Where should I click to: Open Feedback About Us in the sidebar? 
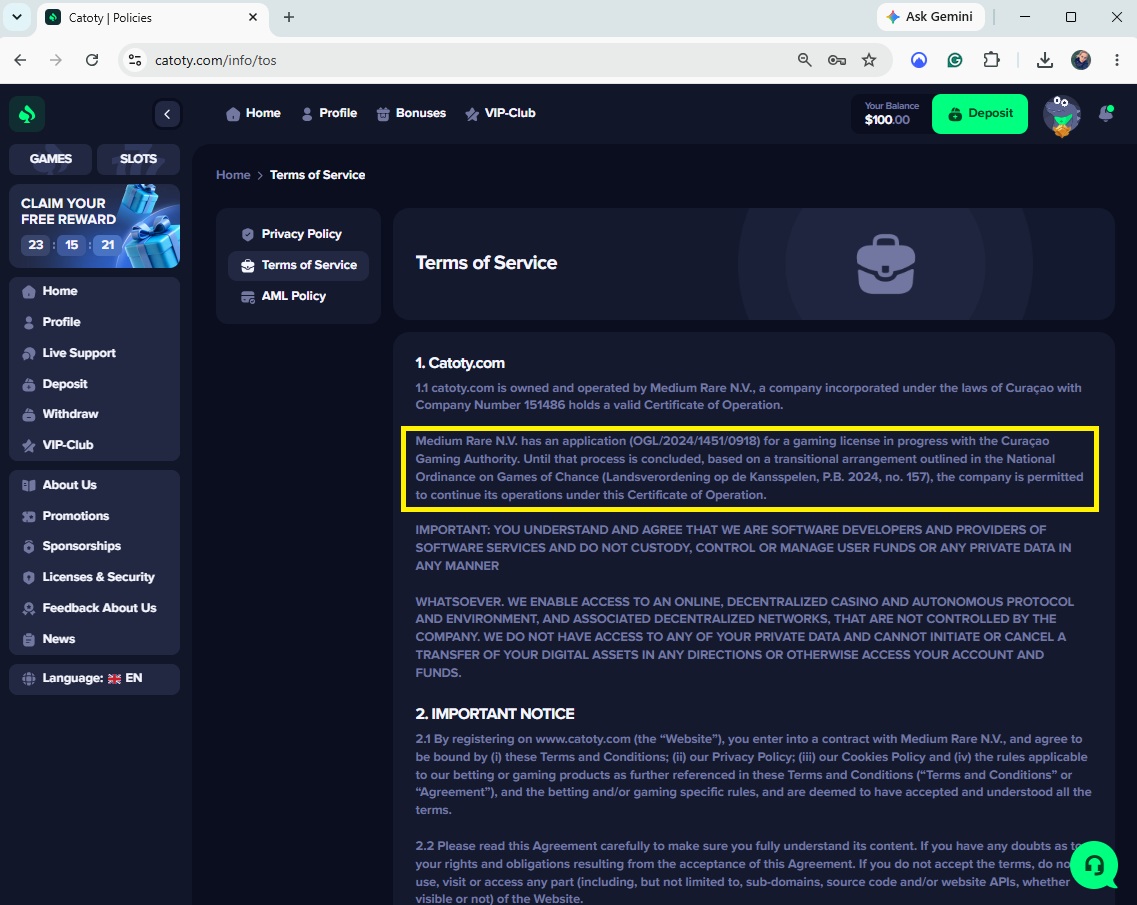[x=94, y=608]
